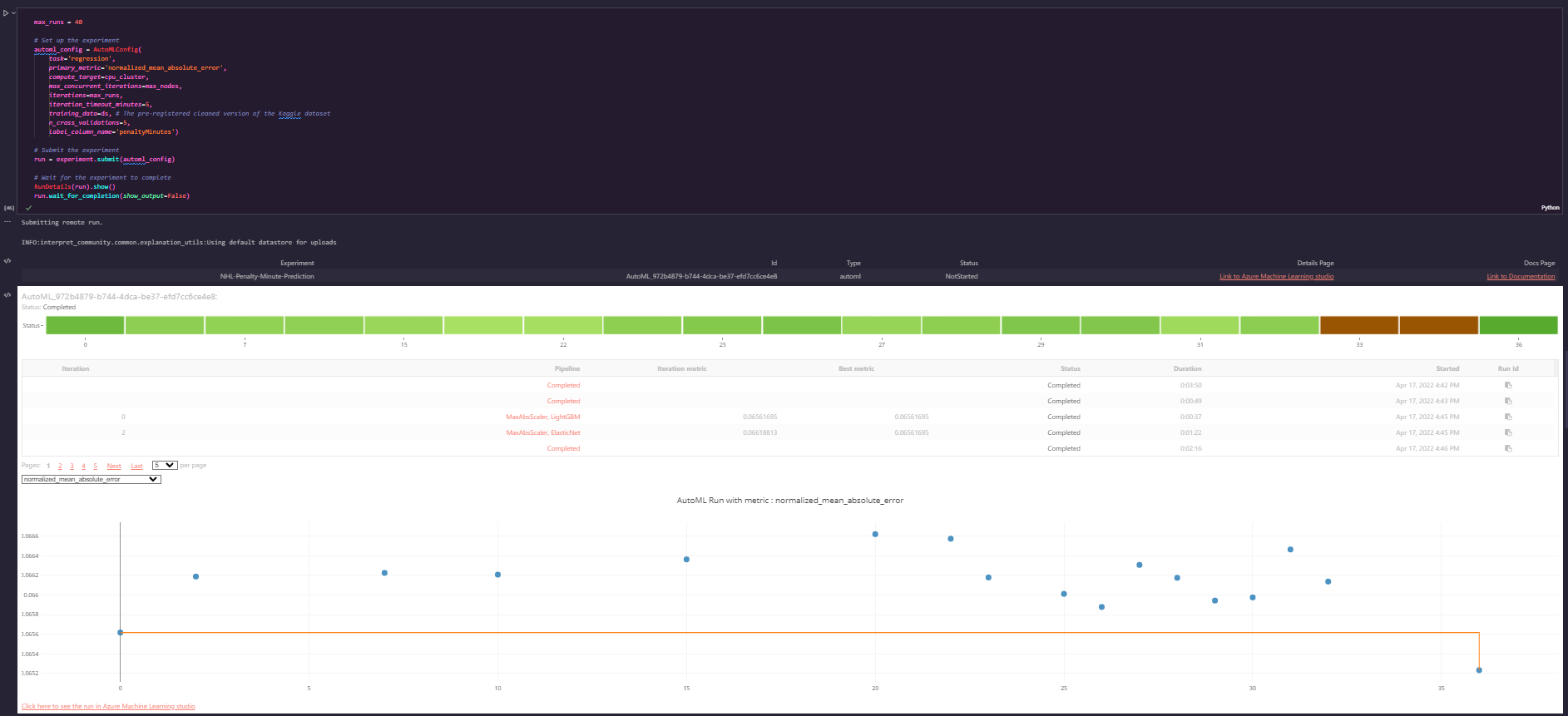Jump to the Last page link
This screenshot has width=1568, height=716.
(x=136, y=466)
